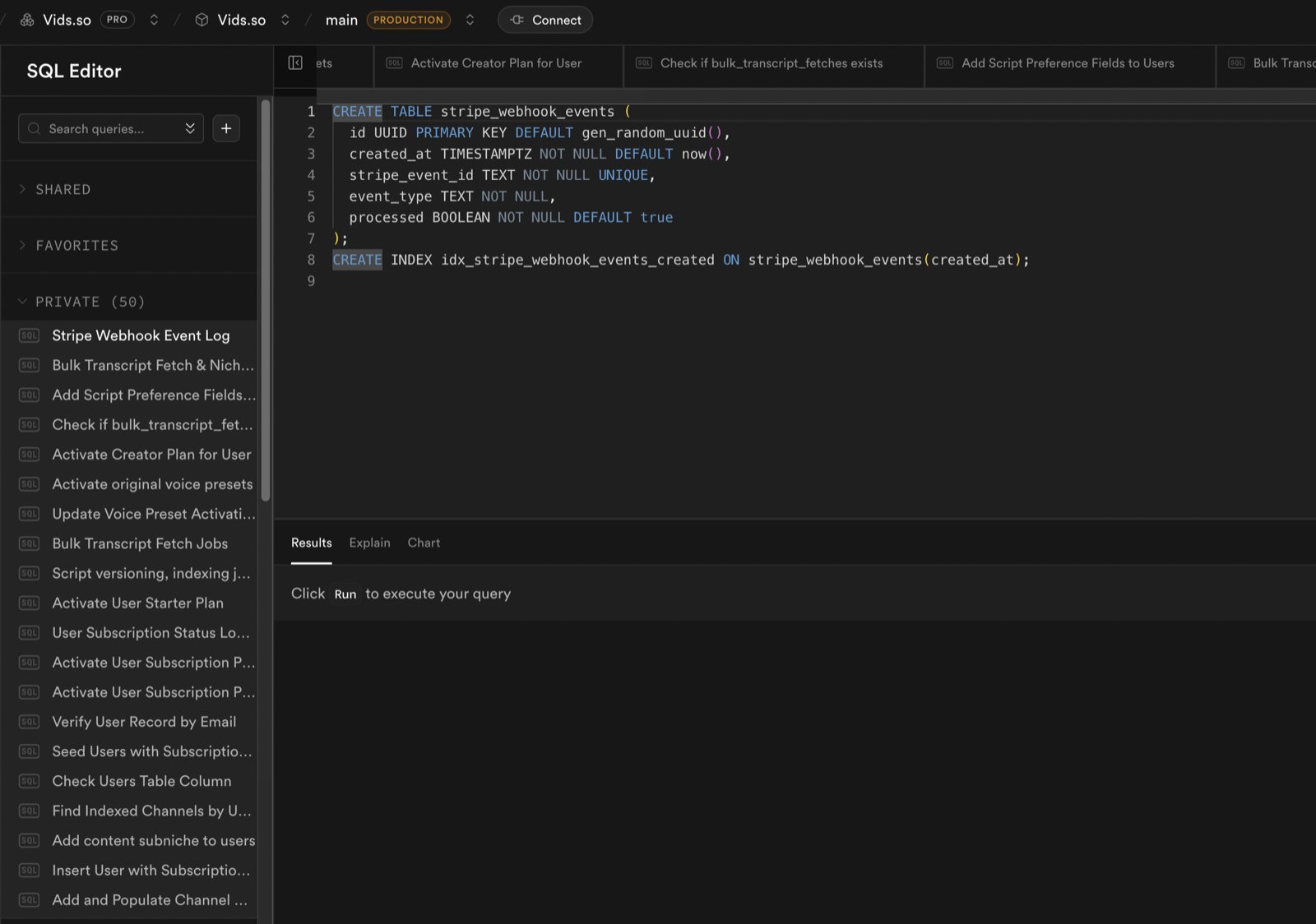Click SQL icon on Check if bulk_transcript_fetches tab
1316x924 pixels.
644,63
